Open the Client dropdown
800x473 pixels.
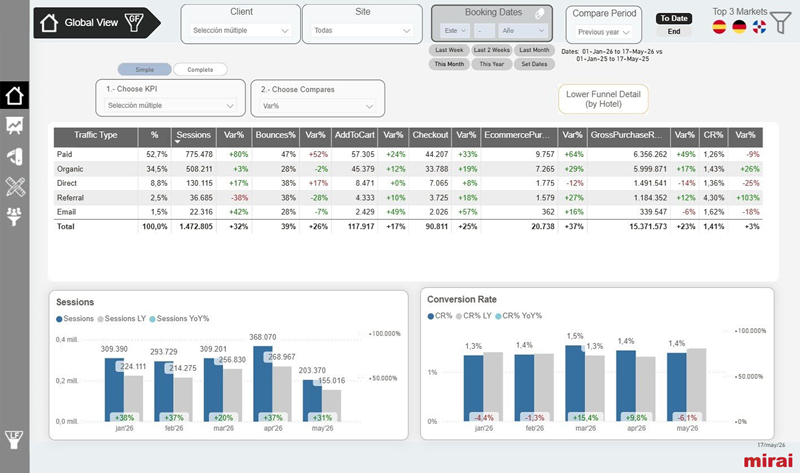pos(240,31)
